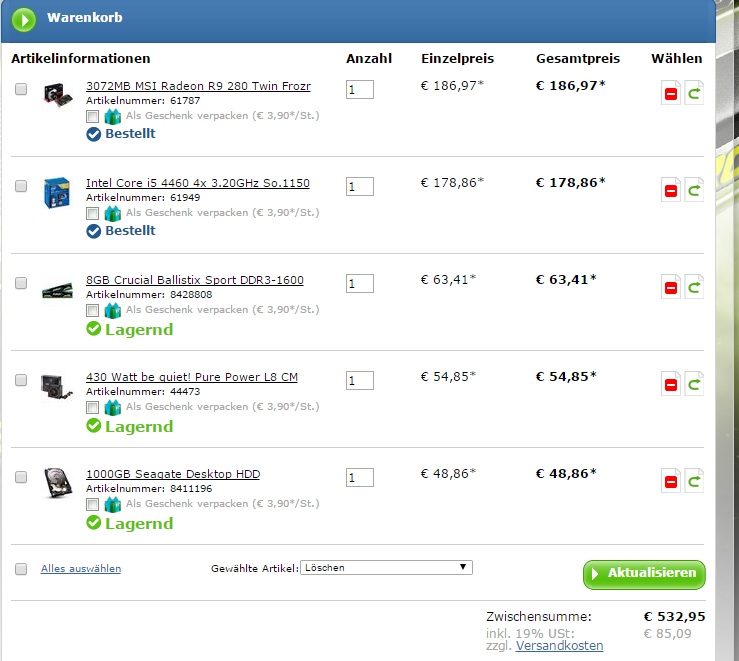The width and height of the screenshot is (739, 661).
Task: Click the Zwischensumme € 532,95 amount
Action: (674, 617)
